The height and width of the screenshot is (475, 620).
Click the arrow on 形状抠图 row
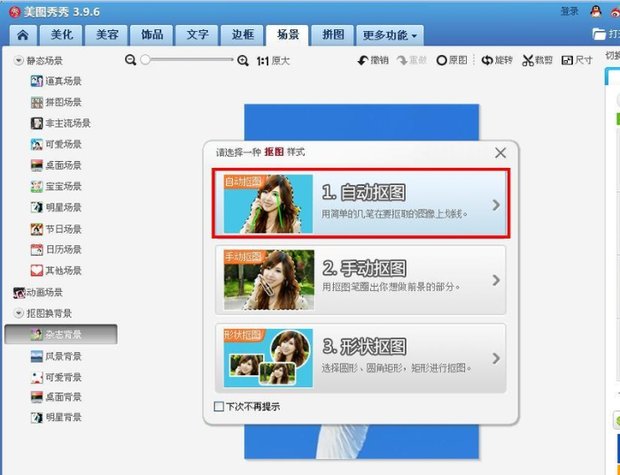[x=496, y=358]
